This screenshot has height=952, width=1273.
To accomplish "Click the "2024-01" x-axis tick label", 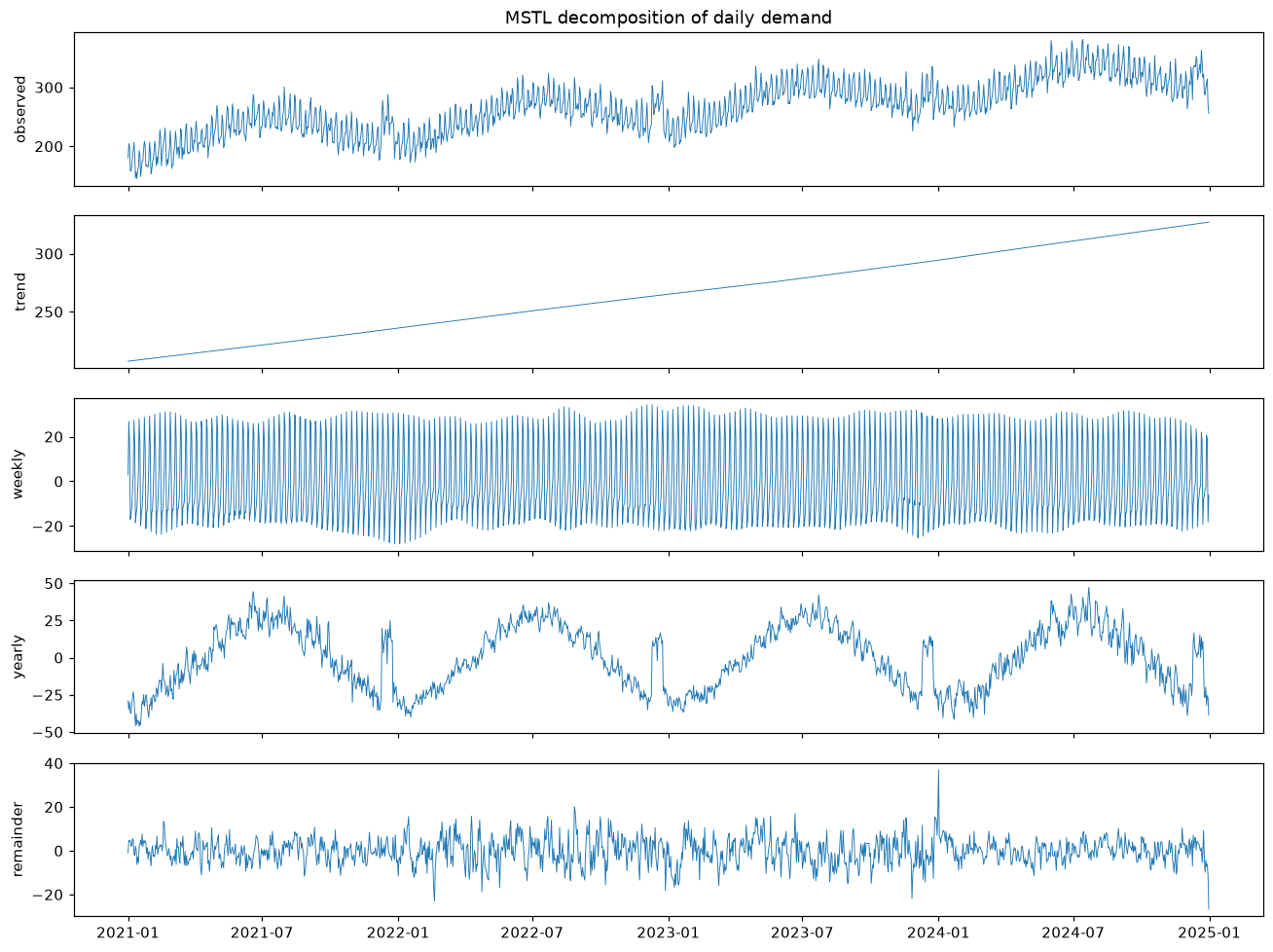I will [x=938, y=933].
